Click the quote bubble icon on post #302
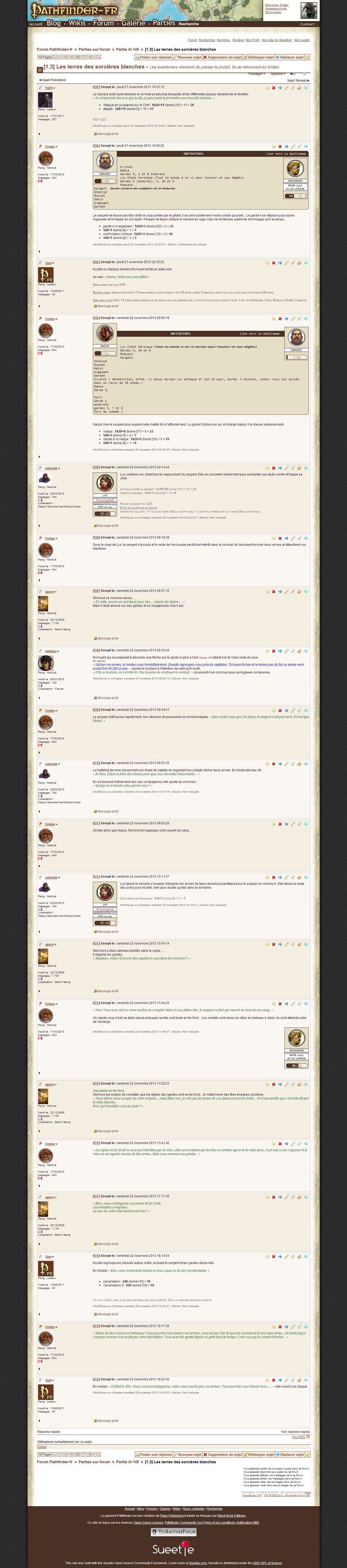Screen dimensions: 347x1568 point(273,146)
